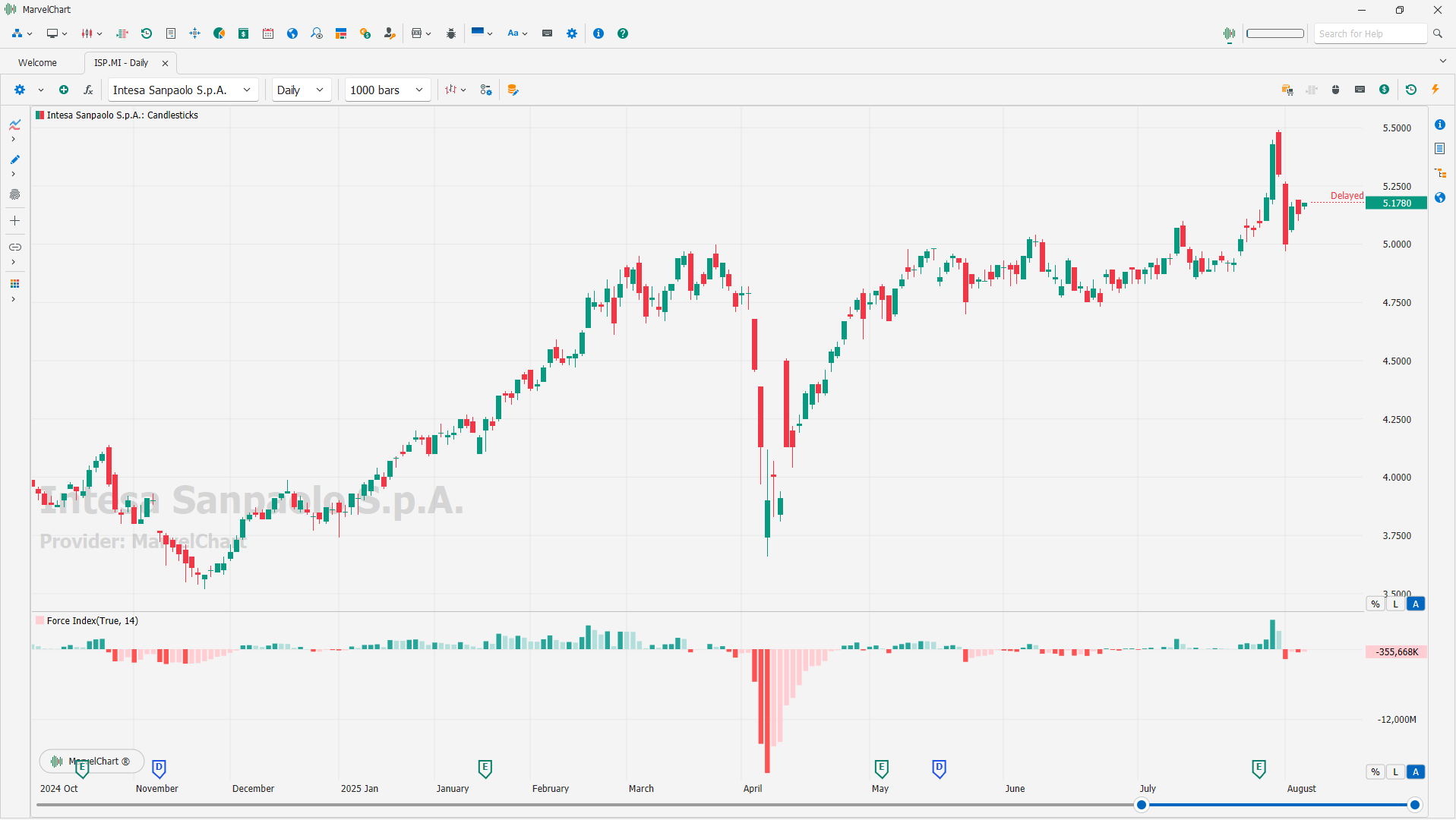The width and height of the screenshot is (1456, 820).
Task: Click the green dollar circle icon
Action: click(x=1385, y=90)
